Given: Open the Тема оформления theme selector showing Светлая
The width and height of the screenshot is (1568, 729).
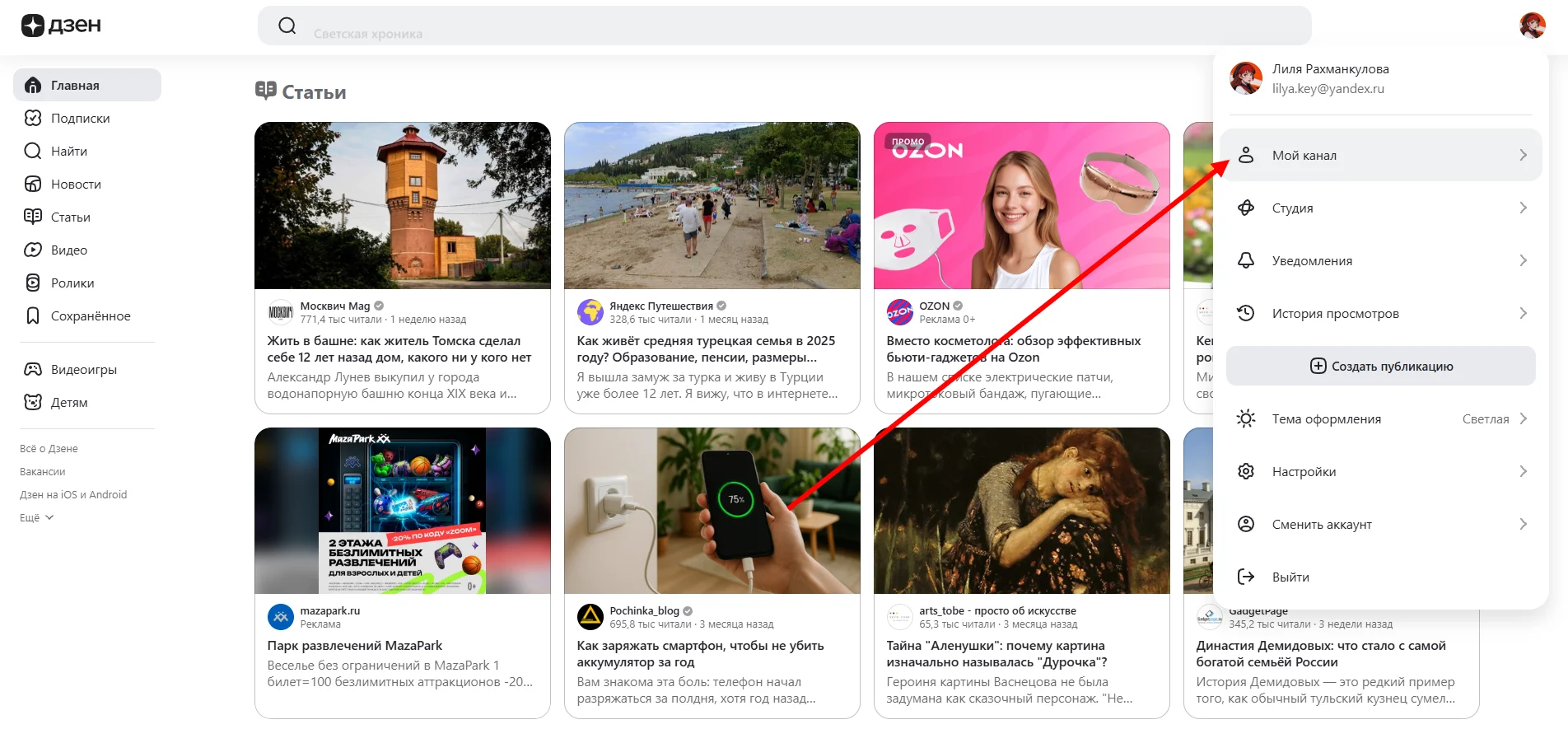Looking at the screenshot, I should click(x=1381, y=418).
